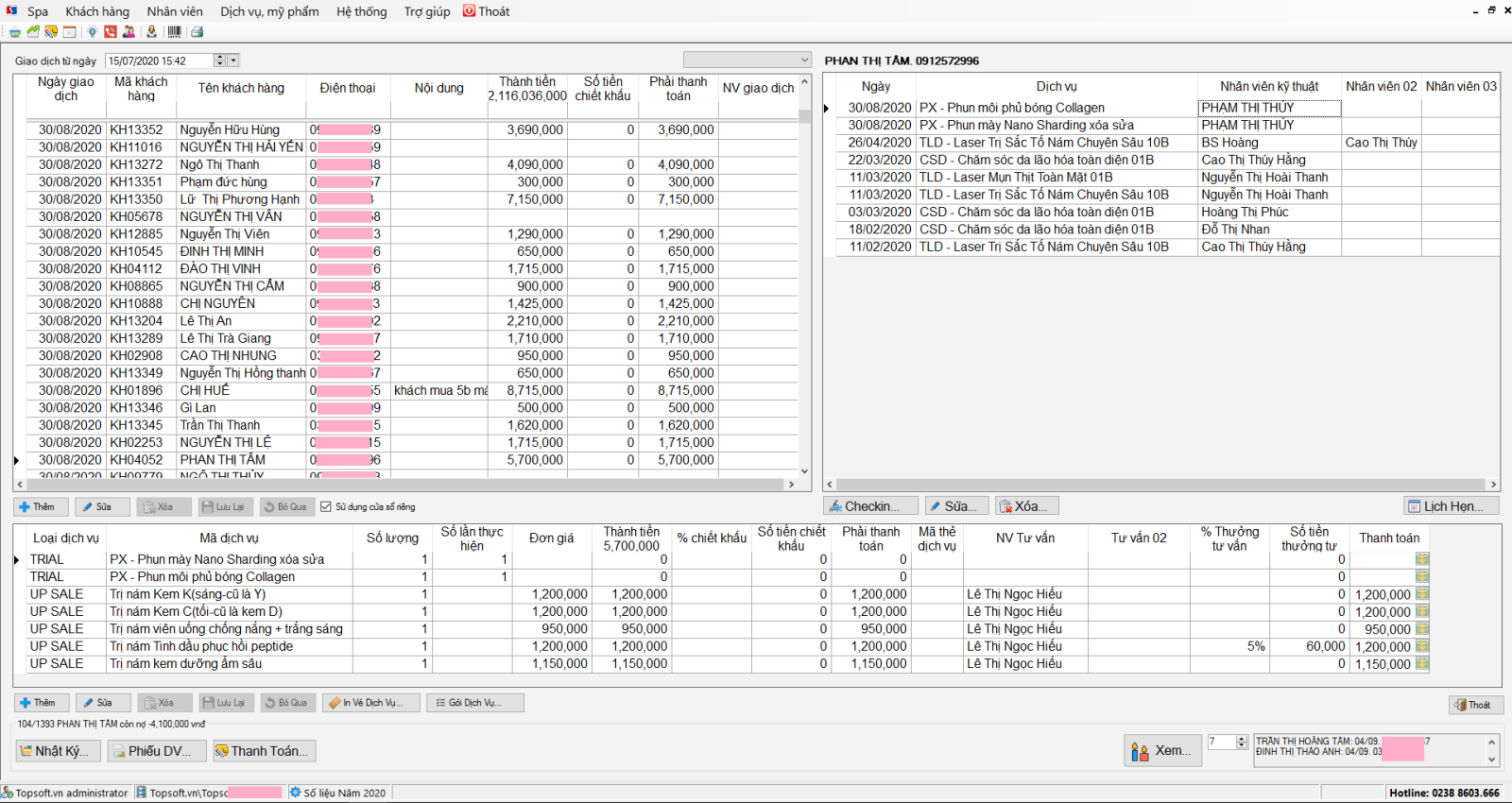The height and width of the screenshot is (803, 1512).
Task: Click the Thanh Toán... button
Action: (264, 751)
